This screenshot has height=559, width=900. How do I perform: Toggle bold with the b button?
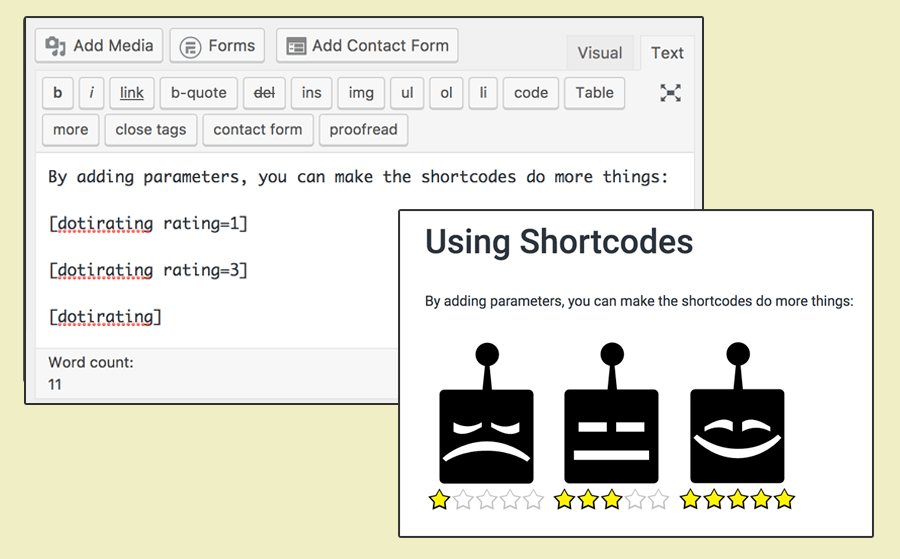tap(57, 93)
